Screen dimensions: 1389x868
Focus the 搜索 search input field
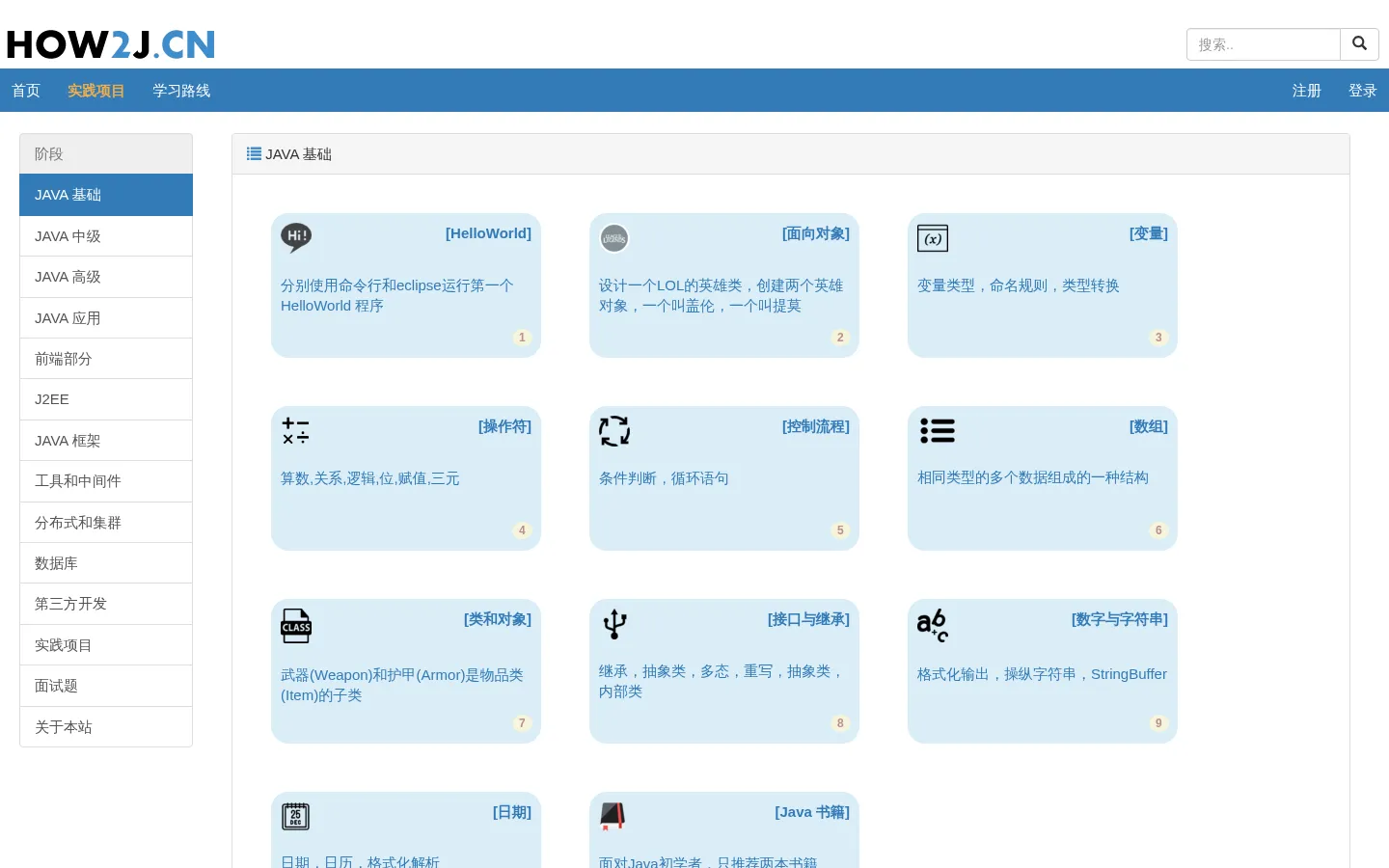[1264, 44]
